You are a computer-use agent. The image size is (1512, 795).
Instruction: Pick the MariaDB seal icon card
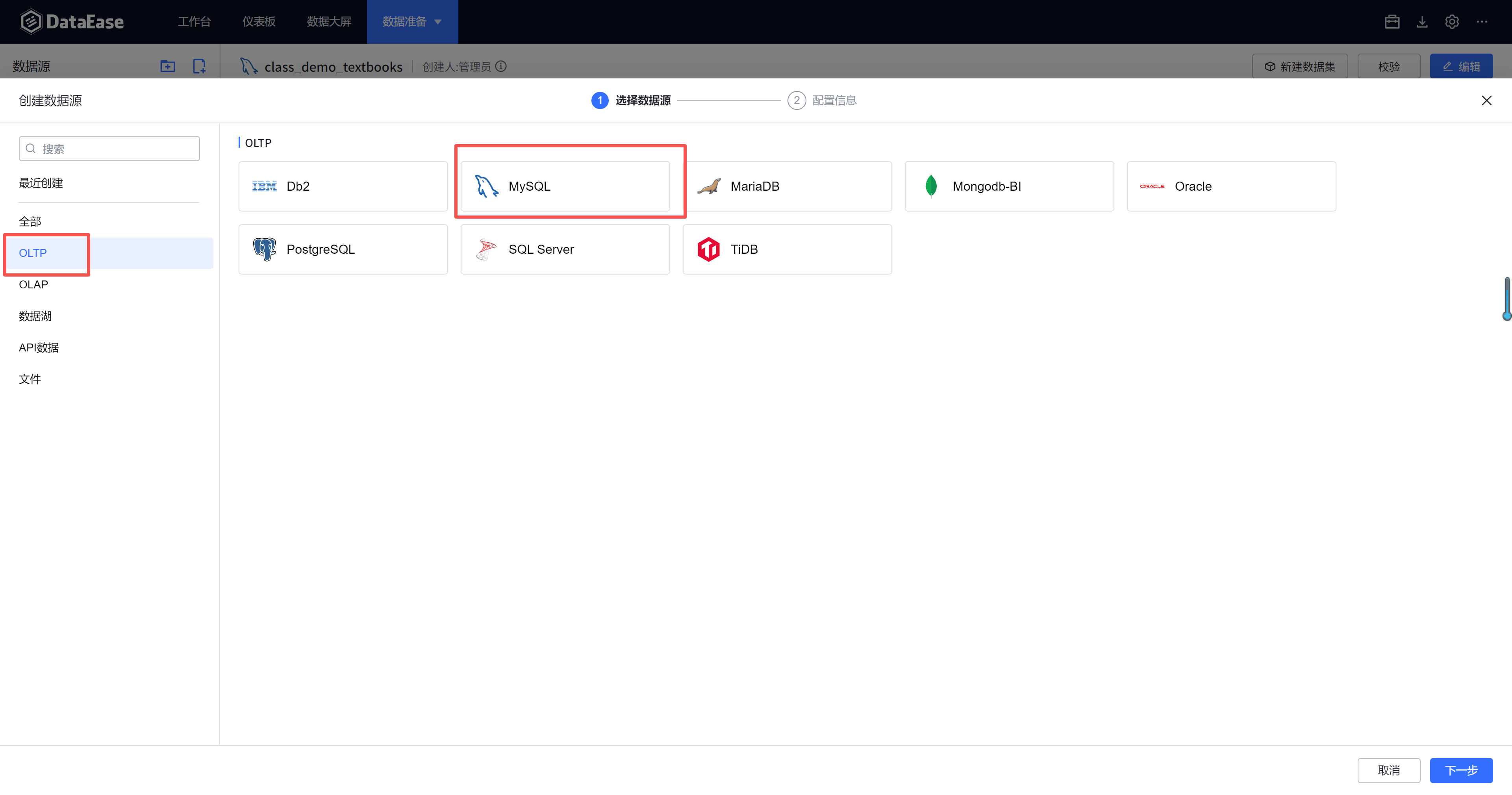tap(787, 186)
